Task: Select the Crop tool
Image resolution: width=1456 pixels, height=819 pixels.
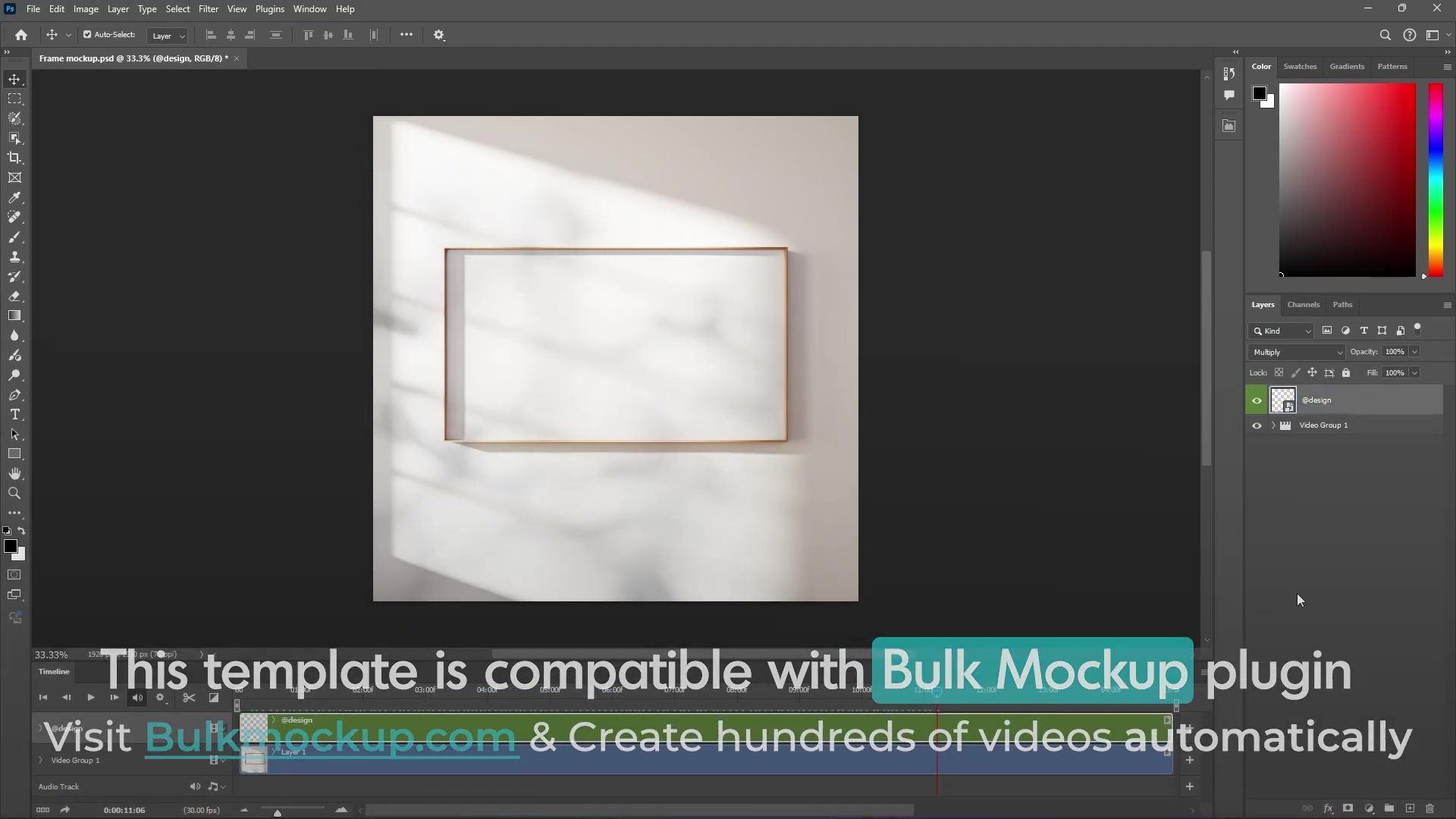Action: pyautogui.click(x=14, y=158)
